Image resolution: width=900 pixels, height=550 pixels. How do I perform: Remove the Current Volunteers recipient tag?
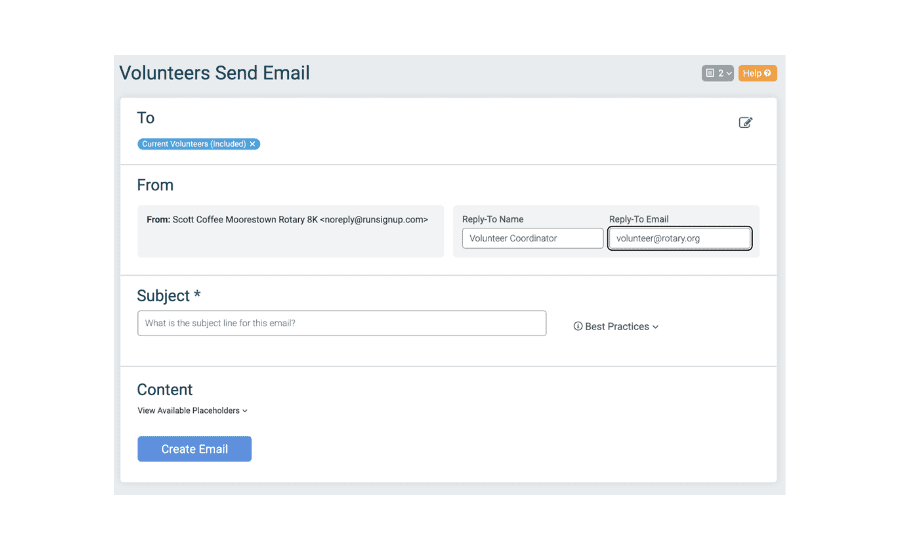tap(253, 144)
